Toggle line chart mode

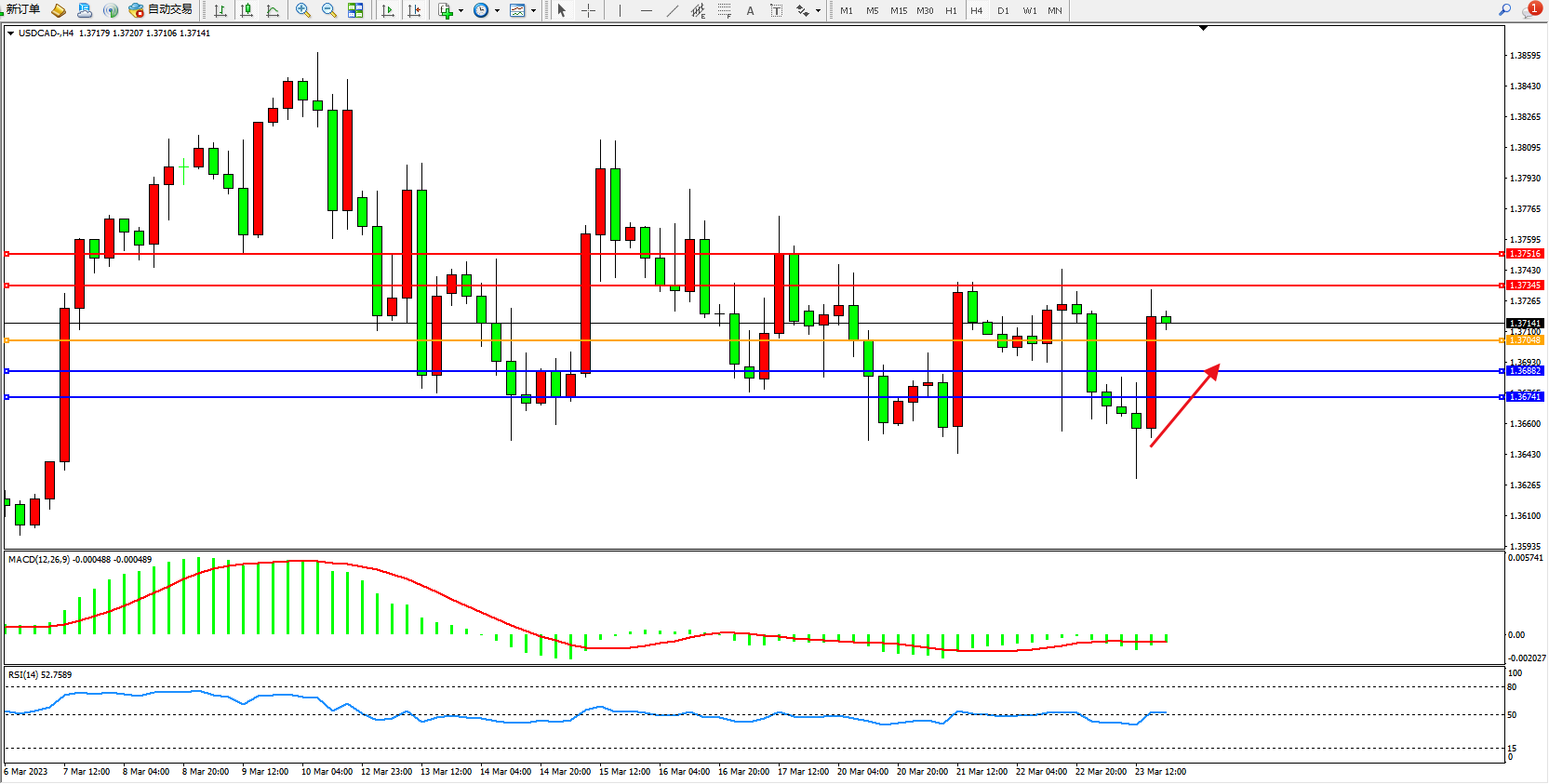tap(273, 10)
